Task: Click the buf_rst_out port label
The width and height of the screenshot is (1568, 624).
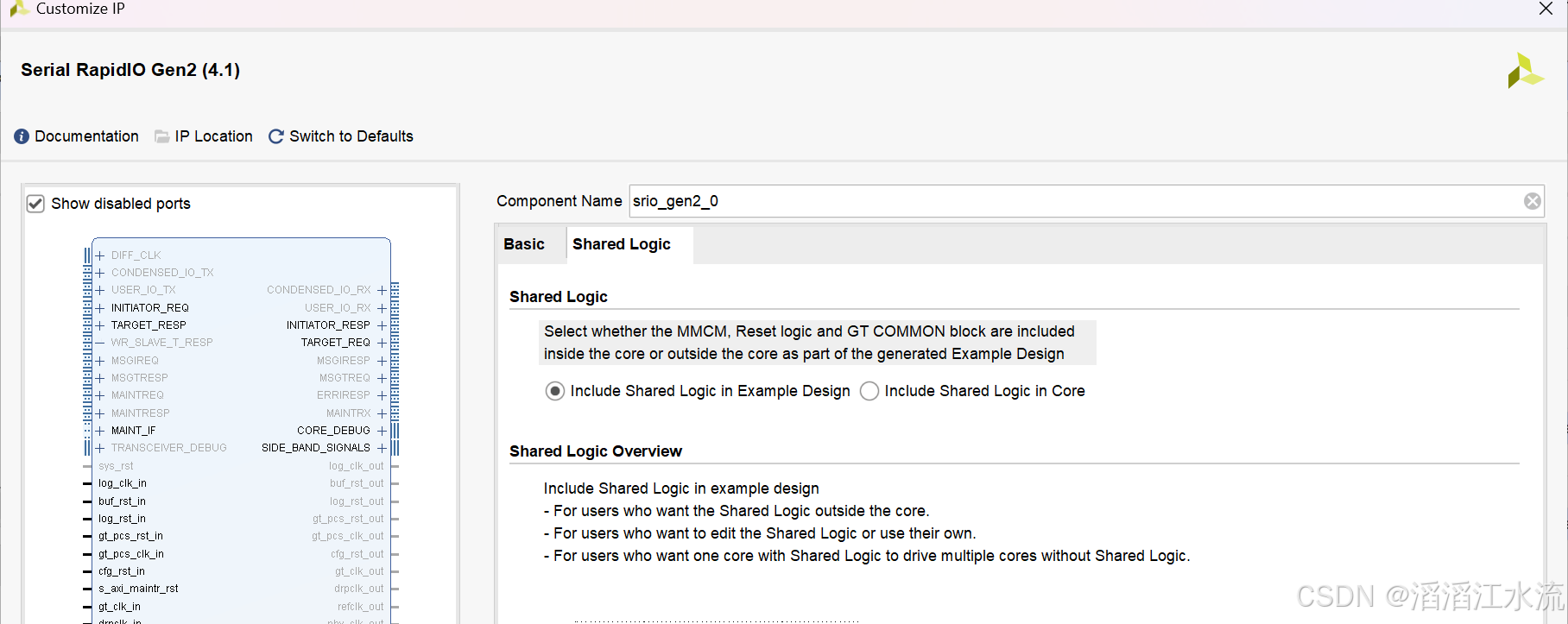Action: coord(357,483)
